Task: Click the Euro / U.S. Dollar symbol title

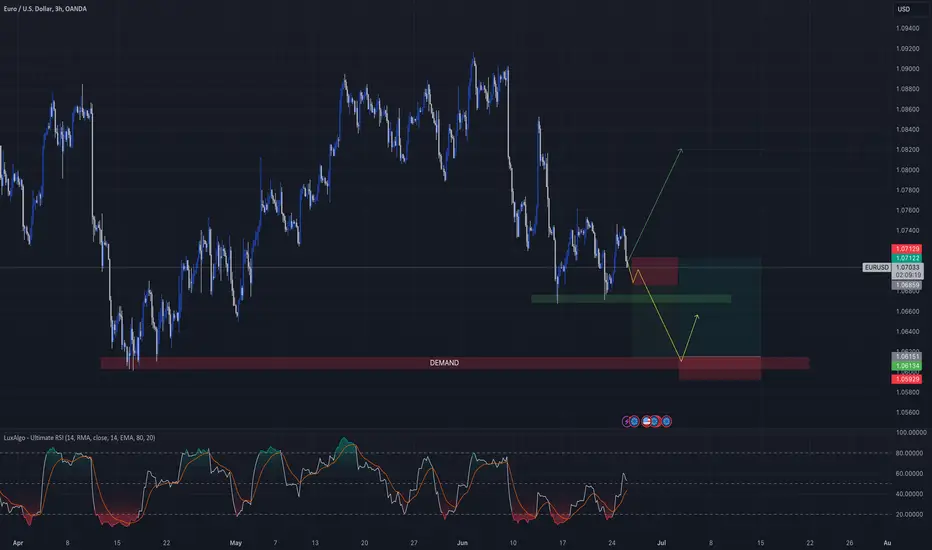Action: [45, 9]
